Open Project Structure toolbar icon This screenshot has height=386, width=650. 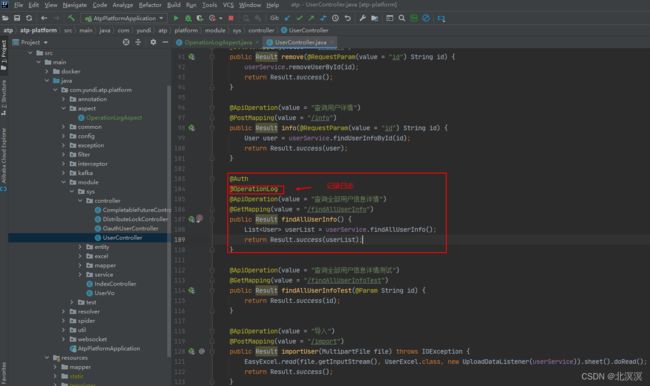(x=375, y=18)
